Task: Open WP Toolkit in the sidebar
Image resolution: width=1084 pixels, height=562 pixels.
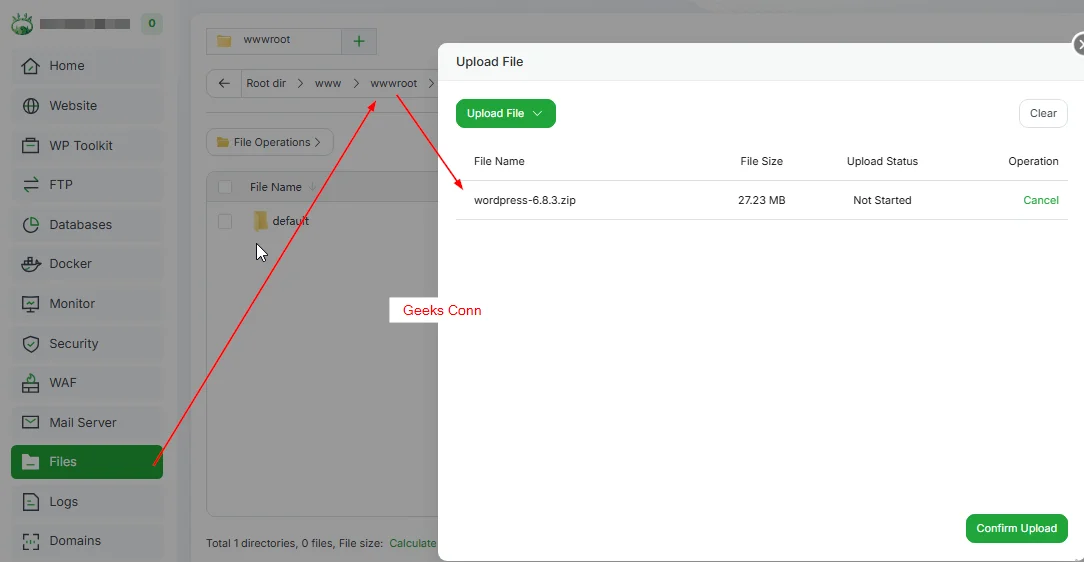Action: click(87, 146)
